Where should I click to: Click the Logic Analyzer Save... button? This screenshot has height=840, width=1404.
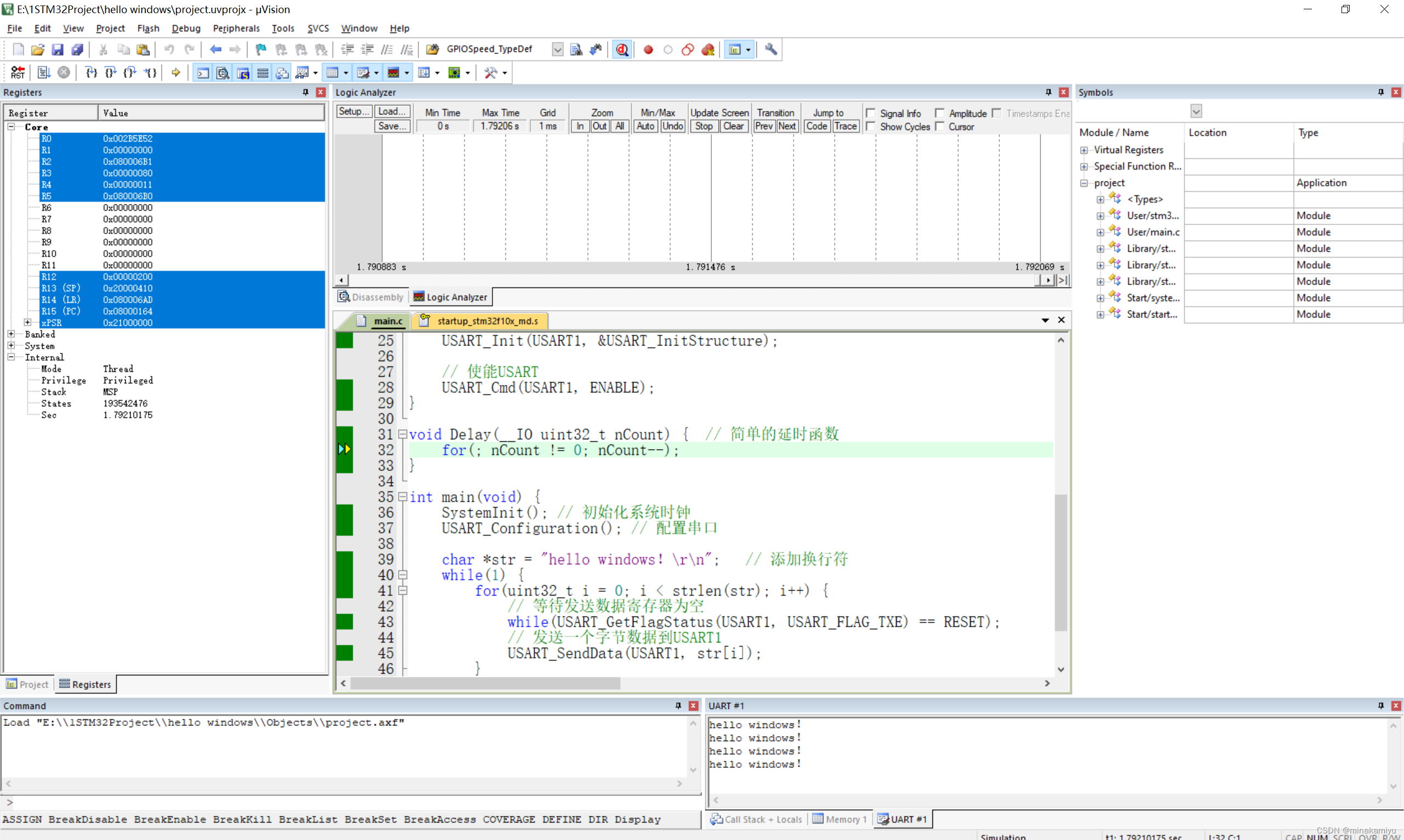point(392,126)
